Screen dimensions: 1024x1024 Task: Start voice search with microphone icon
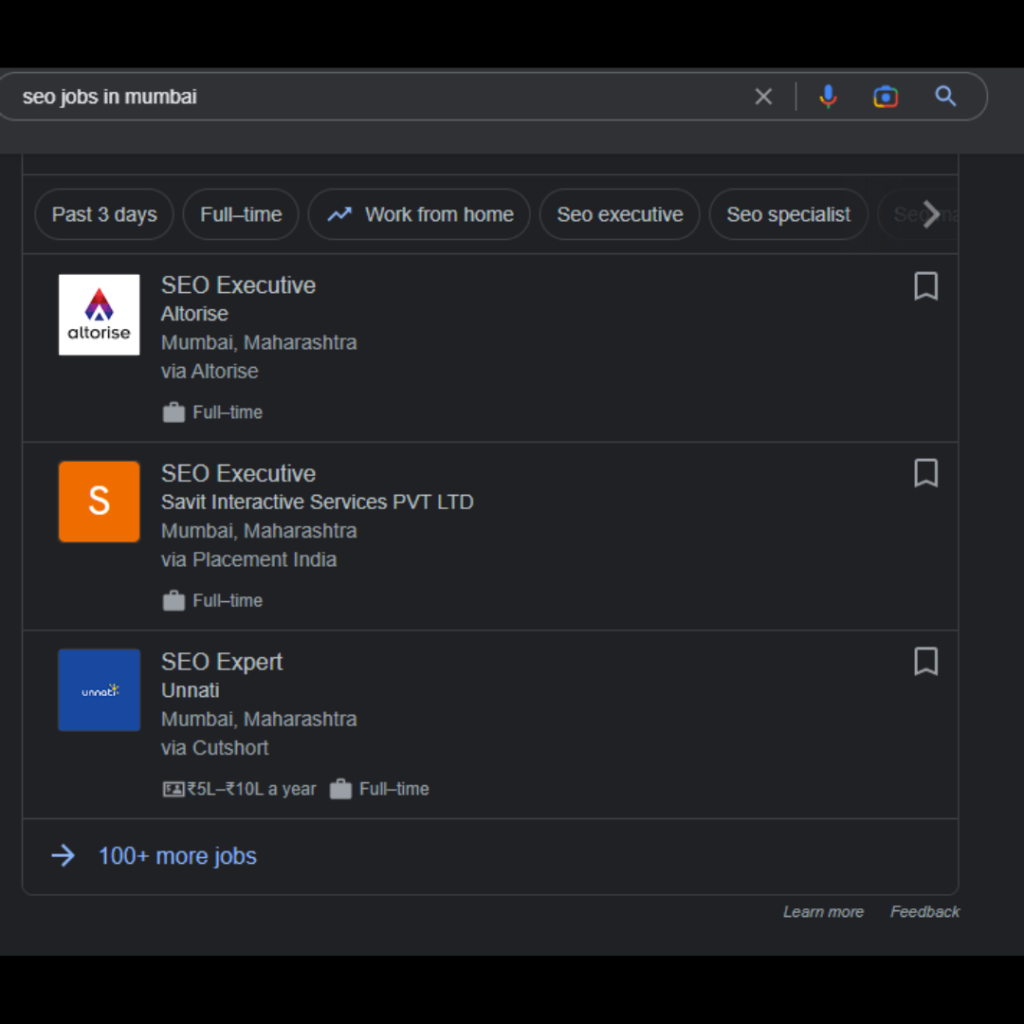pos(827,97)
